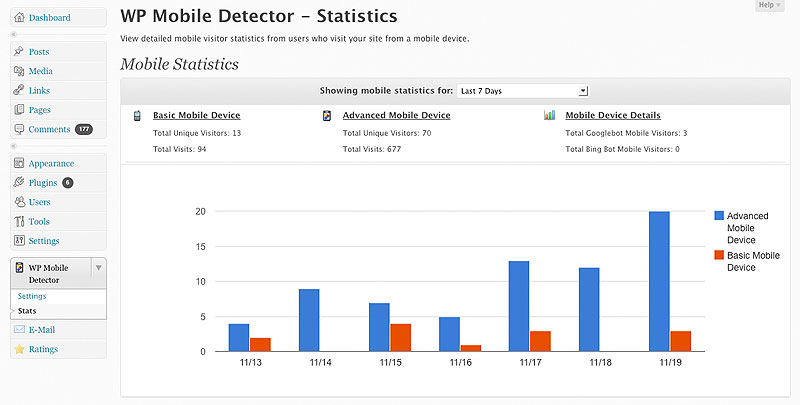Screen dimensions: 800x405
Task: Click the blue bar for 11/18
Action: click(589, 309)
